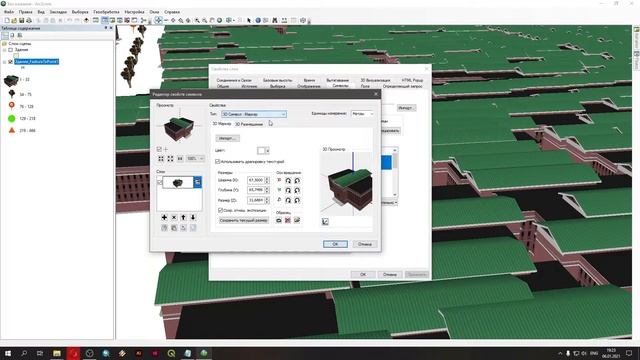Click the width X stepper arrows
640x360 pixels.
click(x=267, y=180)
